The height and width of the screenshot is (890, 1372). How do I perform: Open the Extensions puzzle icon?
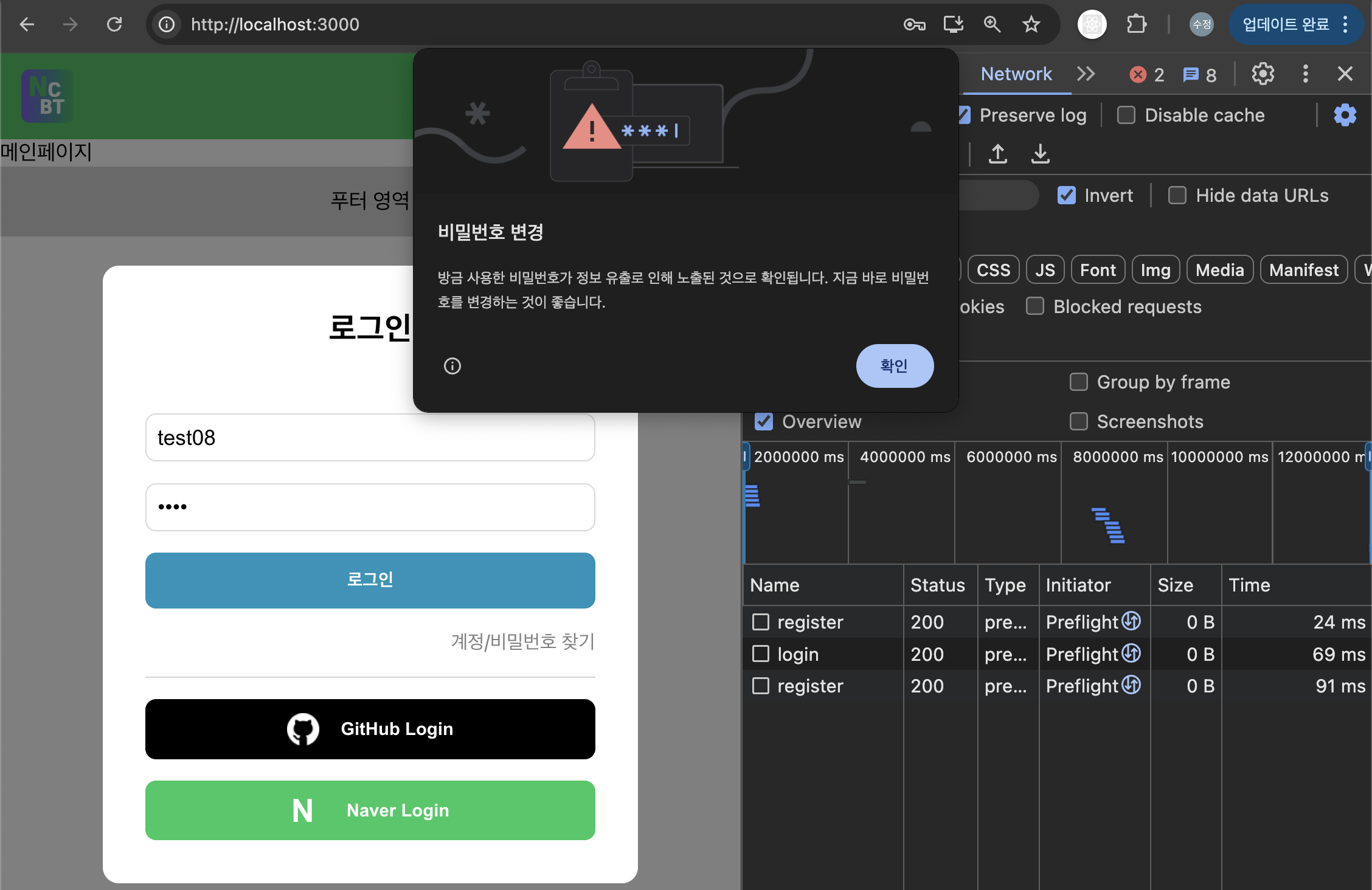click(1136, 24)
